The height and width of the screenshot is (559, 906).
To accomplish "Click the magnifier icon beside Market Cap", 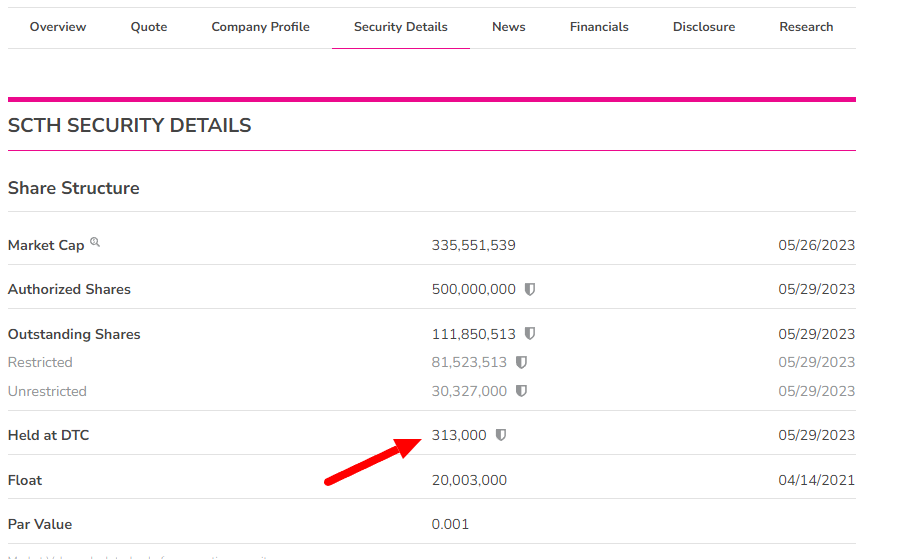I will tap(96, 242).
